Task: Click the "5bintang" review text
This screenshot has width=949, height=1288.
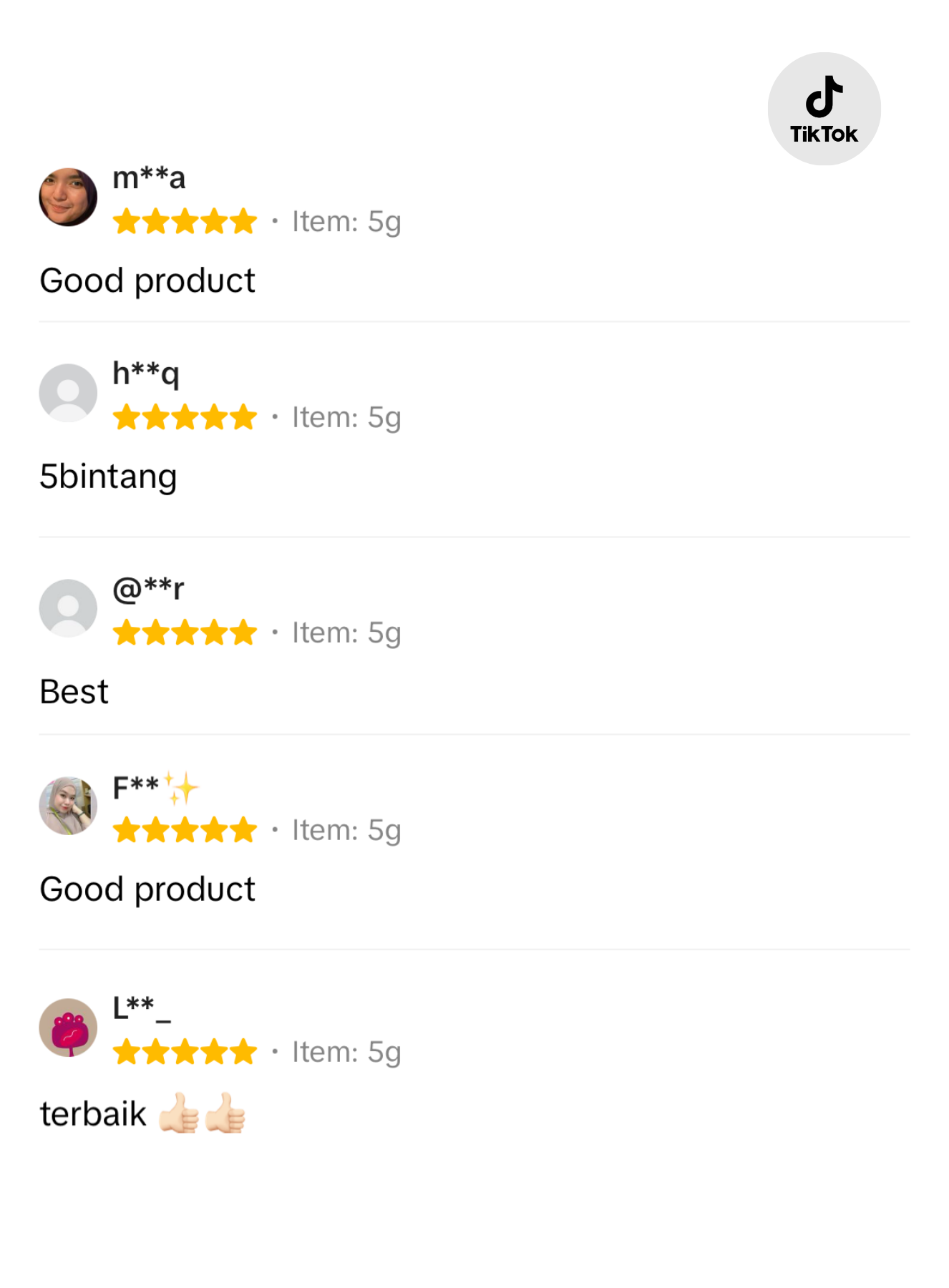Action: [x=108, y=477]
